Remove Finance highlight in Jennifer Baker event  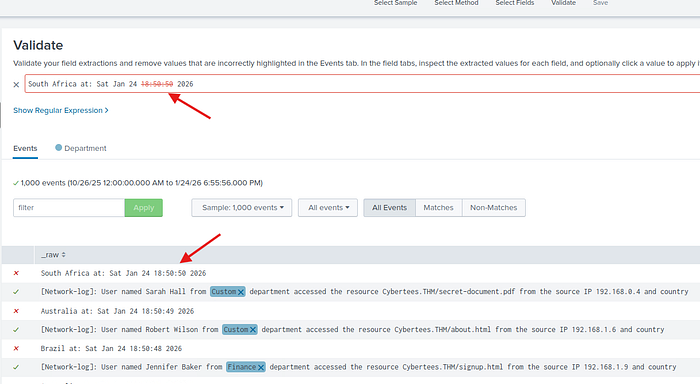[261, 367]
